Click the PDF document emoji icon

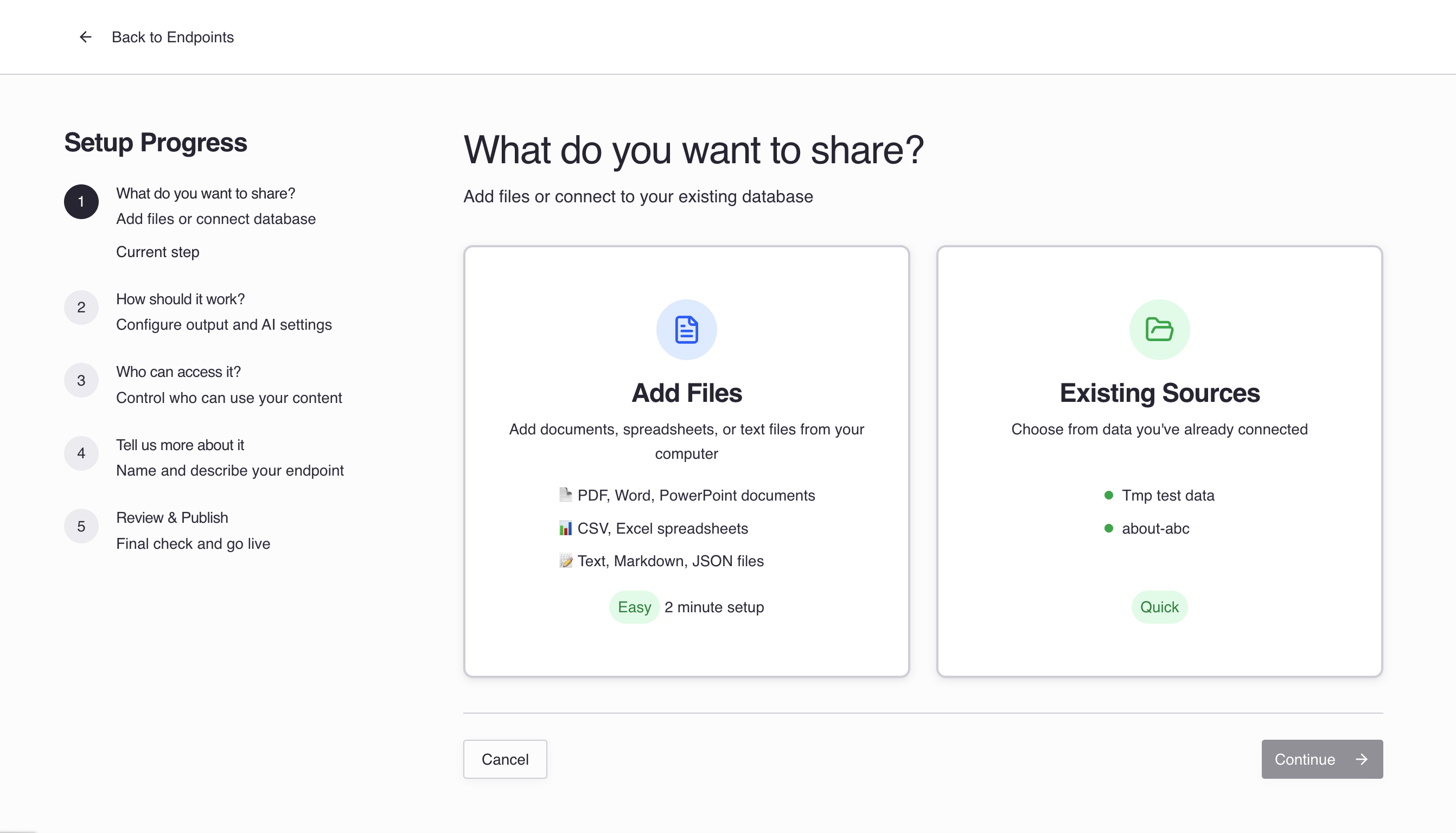click(x=565, y=495)
